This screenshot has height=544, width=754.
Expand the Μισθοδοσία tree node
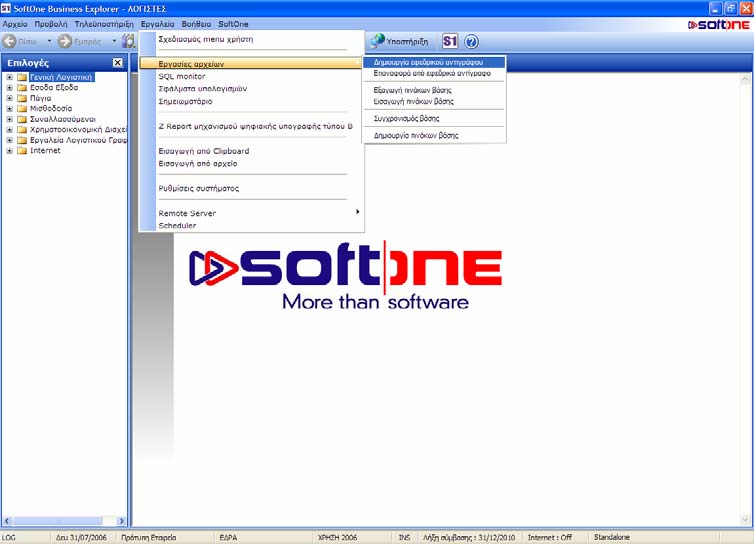click(9, 109)
